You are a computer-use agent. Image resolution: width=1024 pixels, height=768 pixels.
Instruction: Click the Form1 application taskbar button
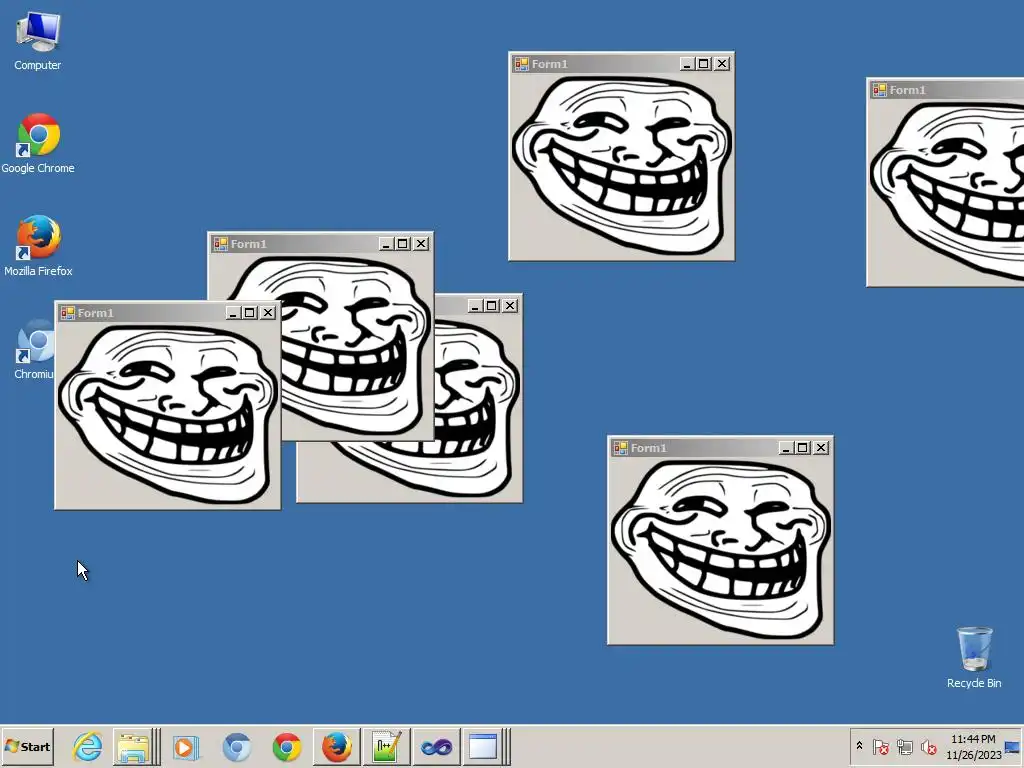point(484,746)
